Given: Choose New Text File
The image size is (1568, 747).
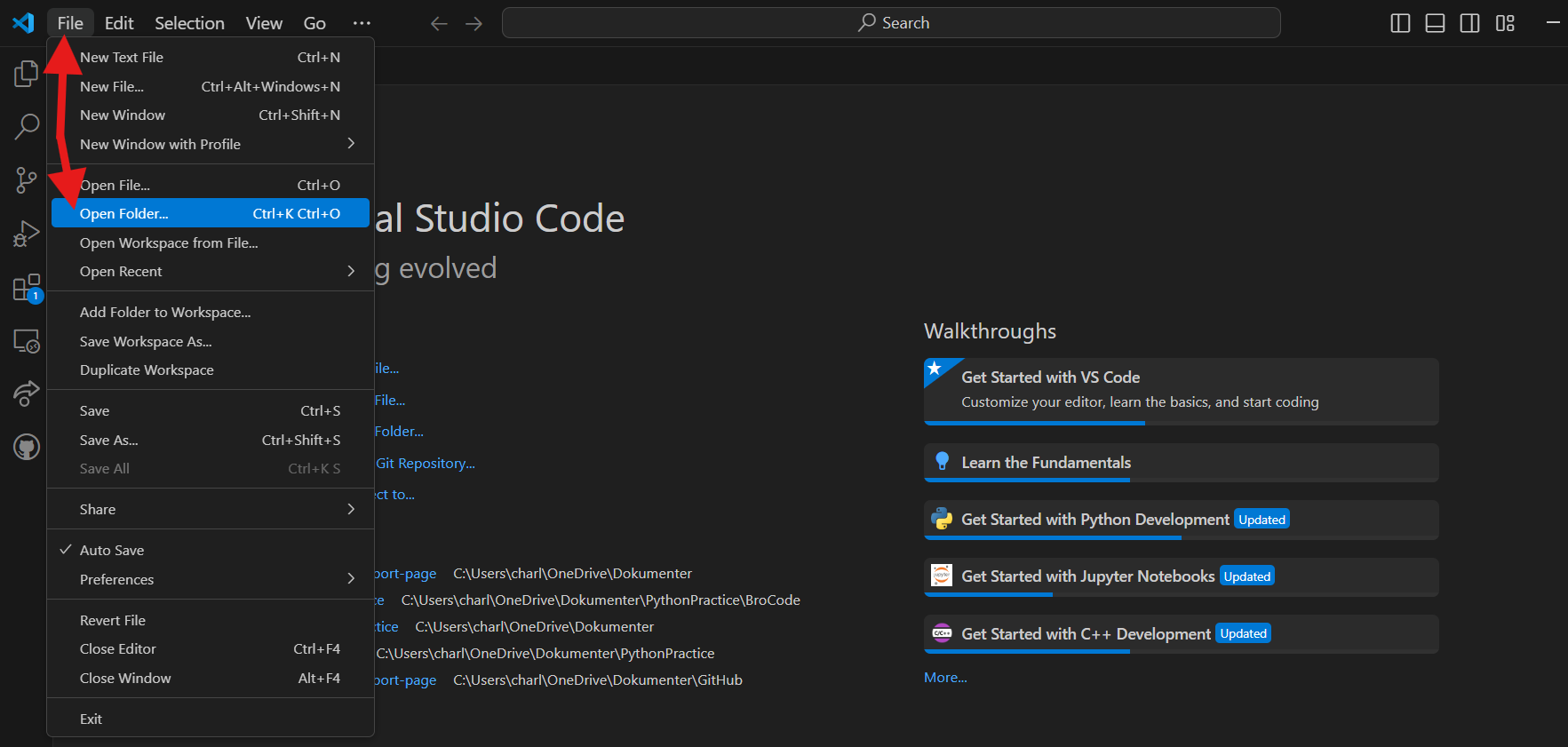Looking at the screenshot, I should click(x=211, y=57).
